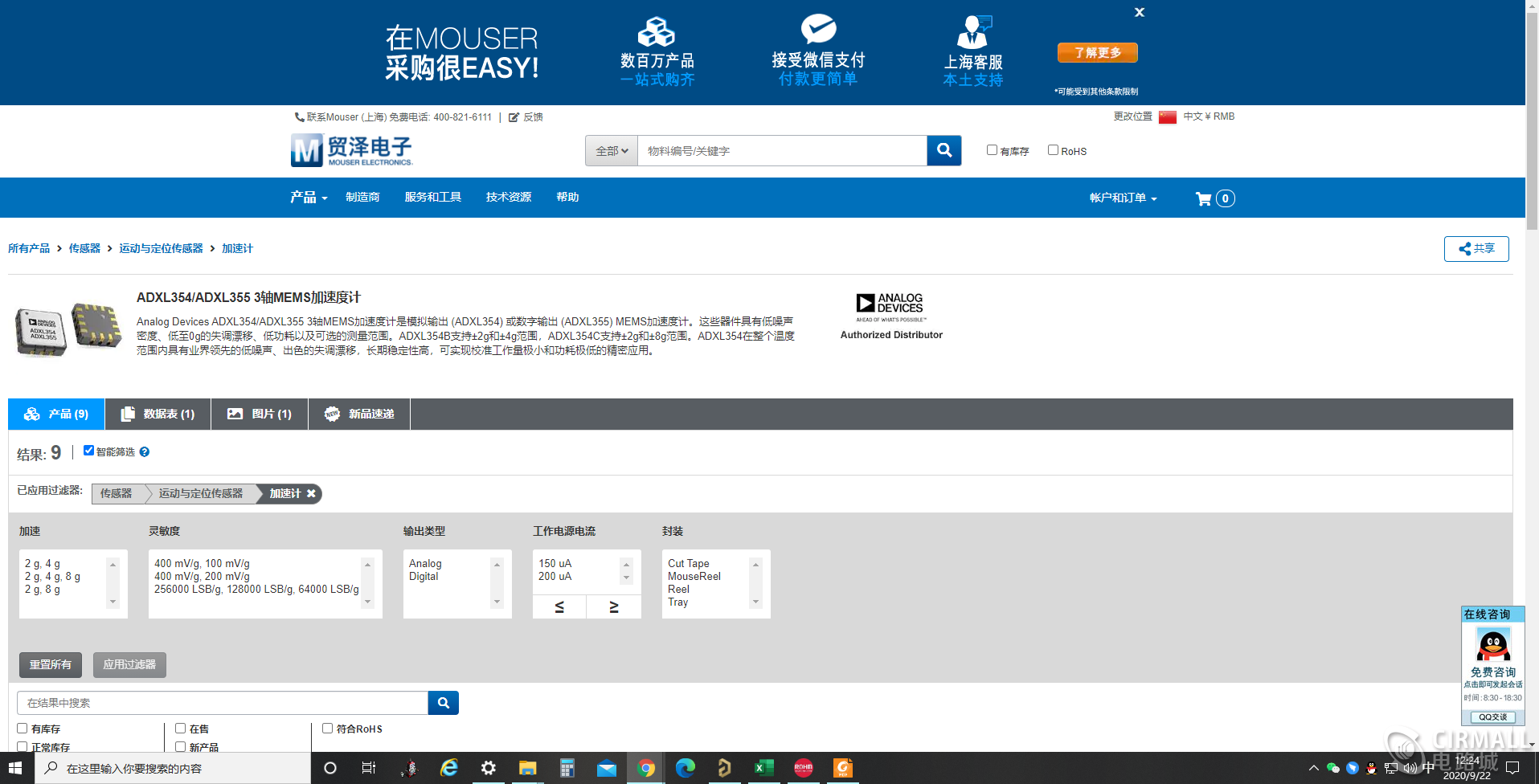1539x784 pixels.
Task: Select 150 uA supply current
Action: tap(555, 564)
